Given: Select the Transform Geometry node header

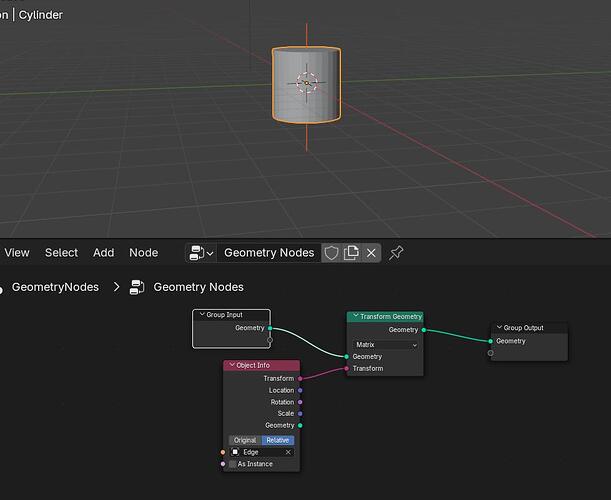Looking at the screenshot, I should coord(385,316).
